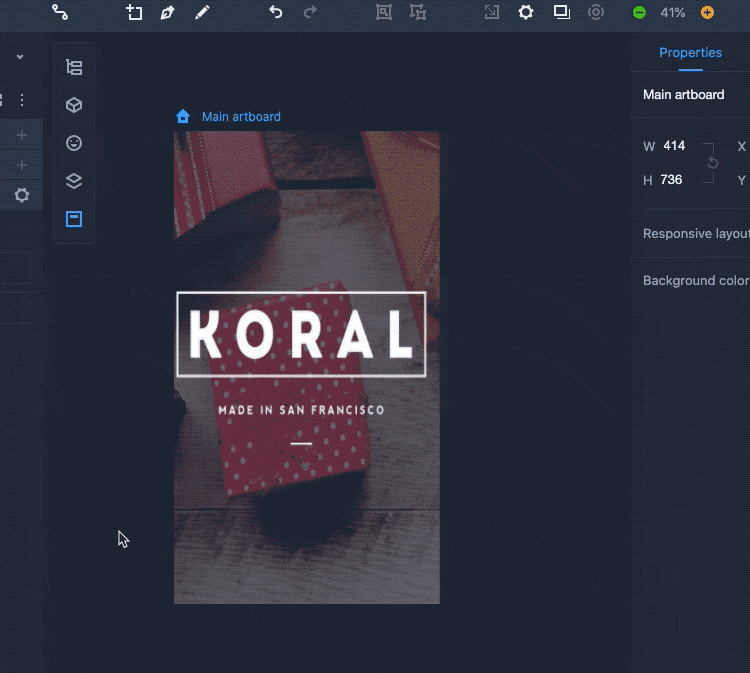Open the smiley icons library panel
Image resolution: width=750 pixels, height=673 pixels.
(x=74, y=143)
